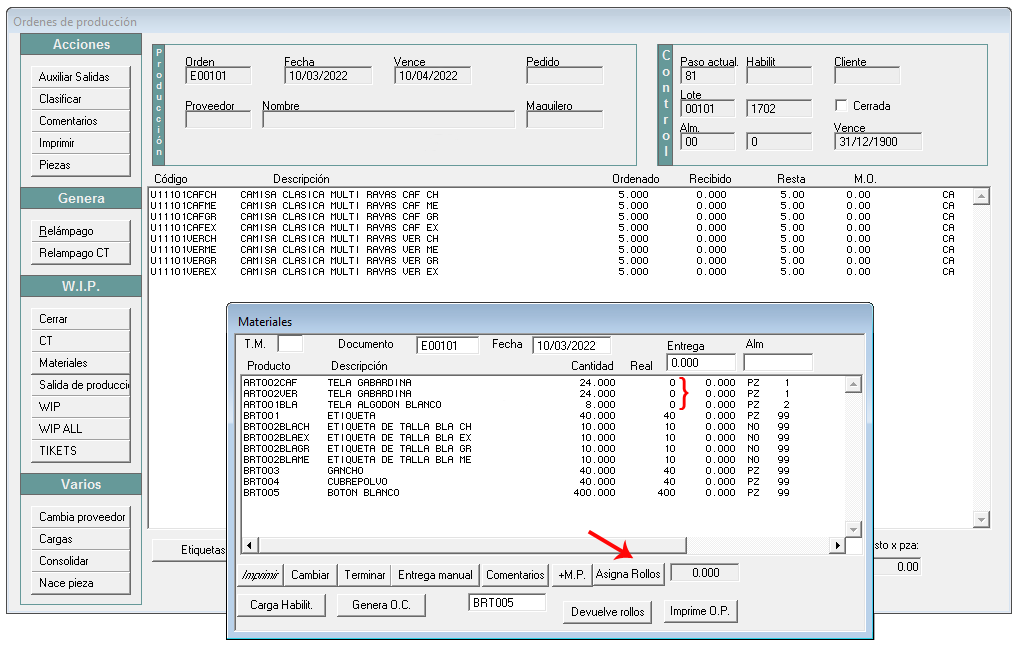Click the Terminar button

coord(365,575)
